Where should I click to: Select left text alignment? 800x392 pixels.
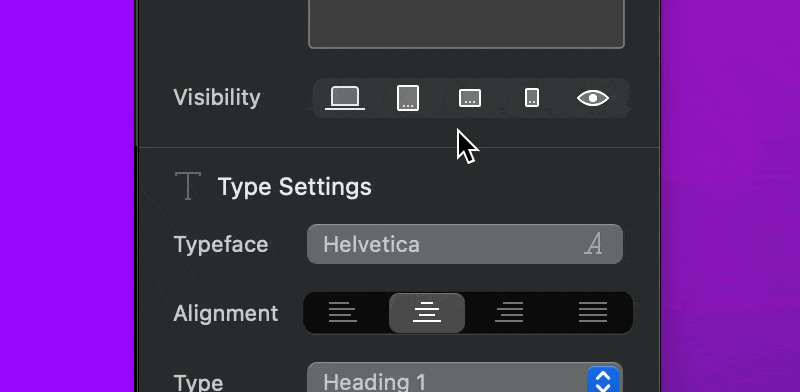pyautogui.click(x=342, y=312)
